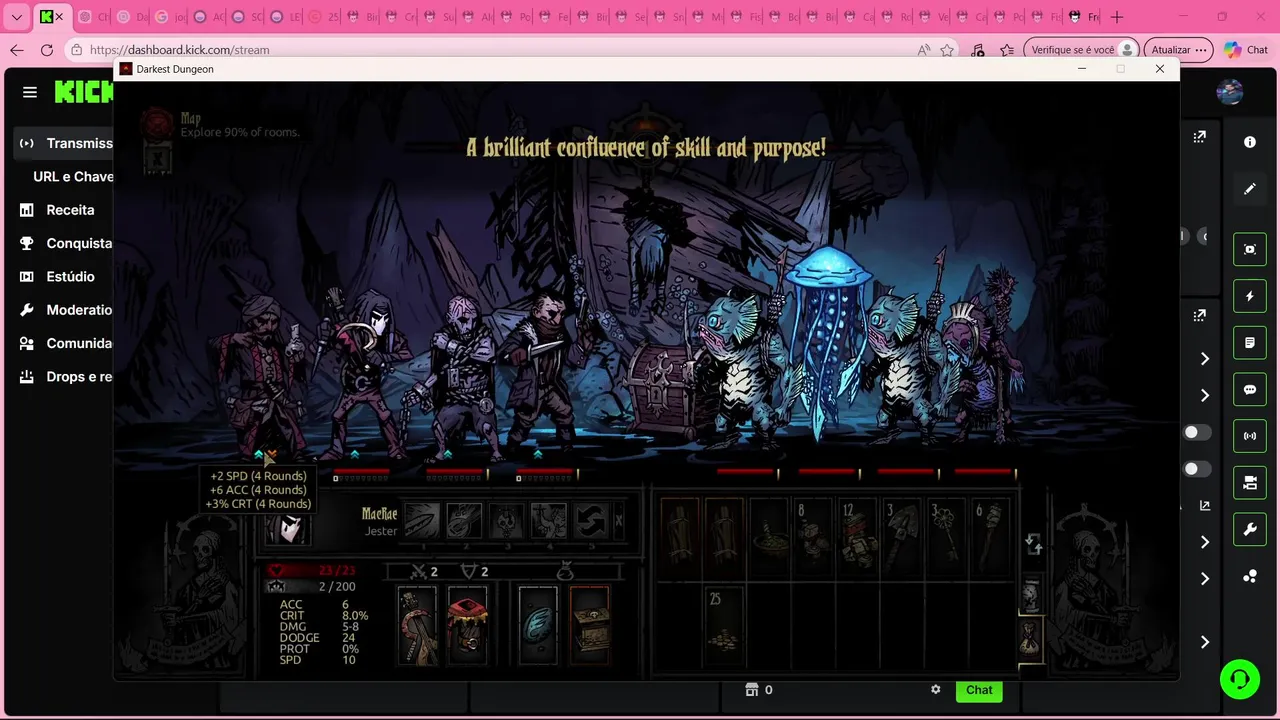This screenshot has width=1280, height=720.
Task: Toggle the lower switch in Kick panel
Action: [1197, 469]
